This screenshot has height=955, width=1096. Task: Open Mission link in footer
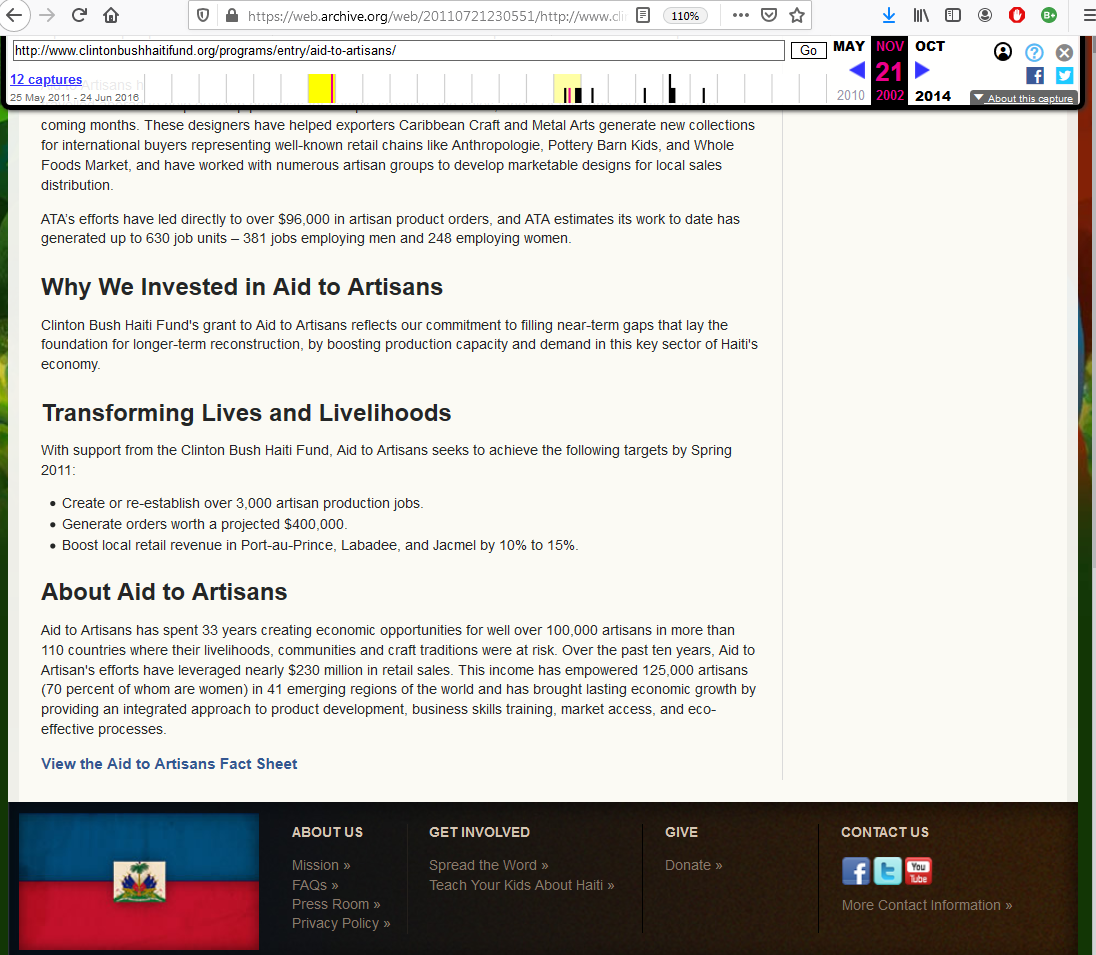(321, 865)
